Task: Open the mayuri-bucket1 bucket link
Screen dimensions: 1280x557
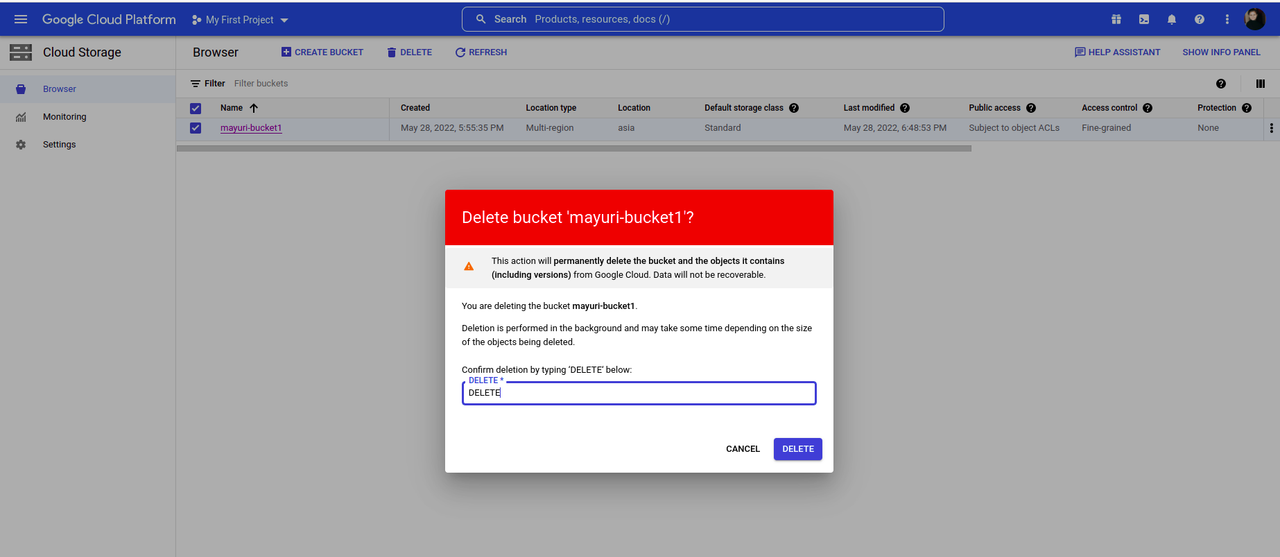Action: click(251, 128)
